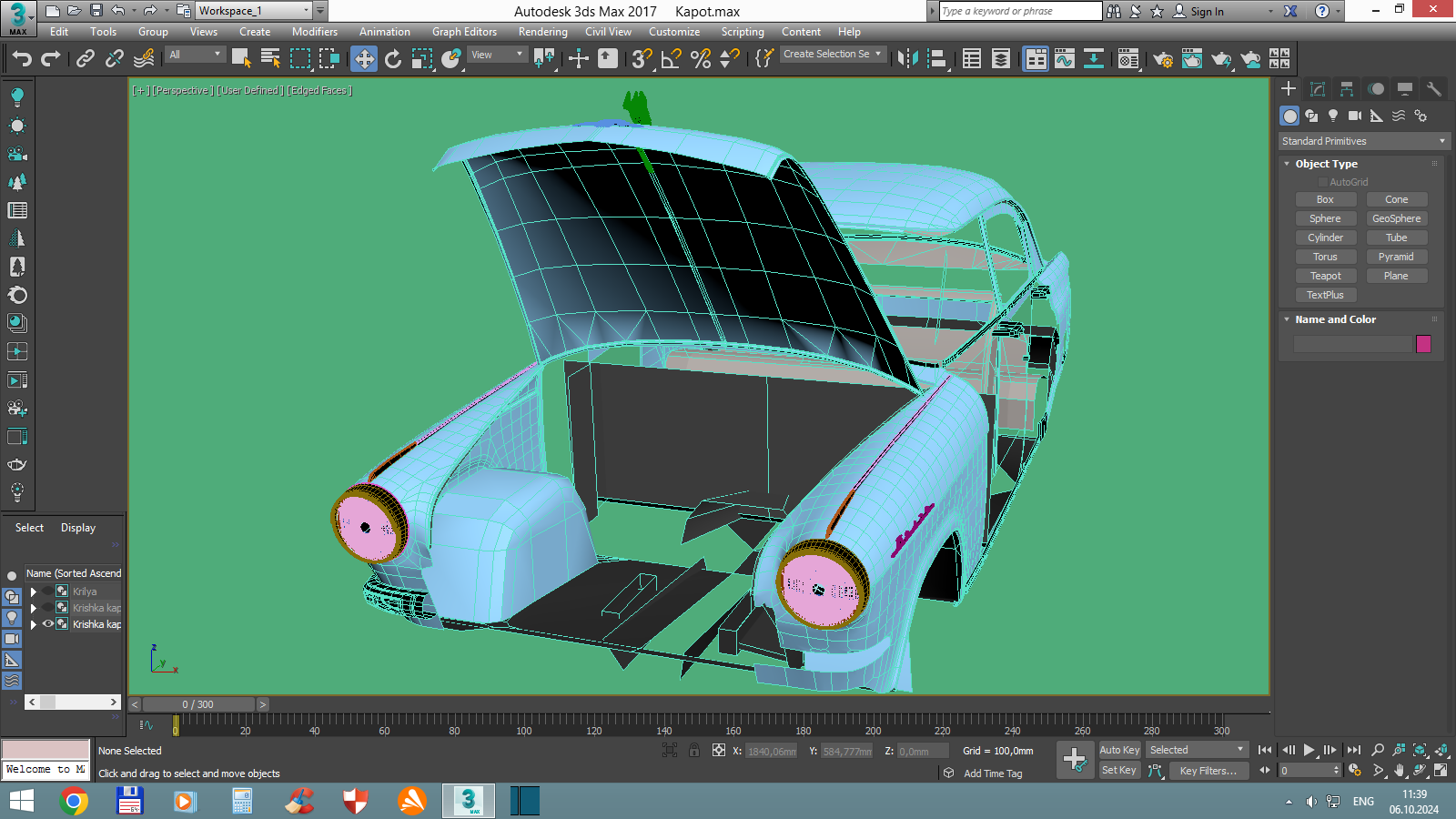This screenshot has height=819, width=1456.
Task: Click the Teapot primitive button
Action: (x=1325, y=276)
